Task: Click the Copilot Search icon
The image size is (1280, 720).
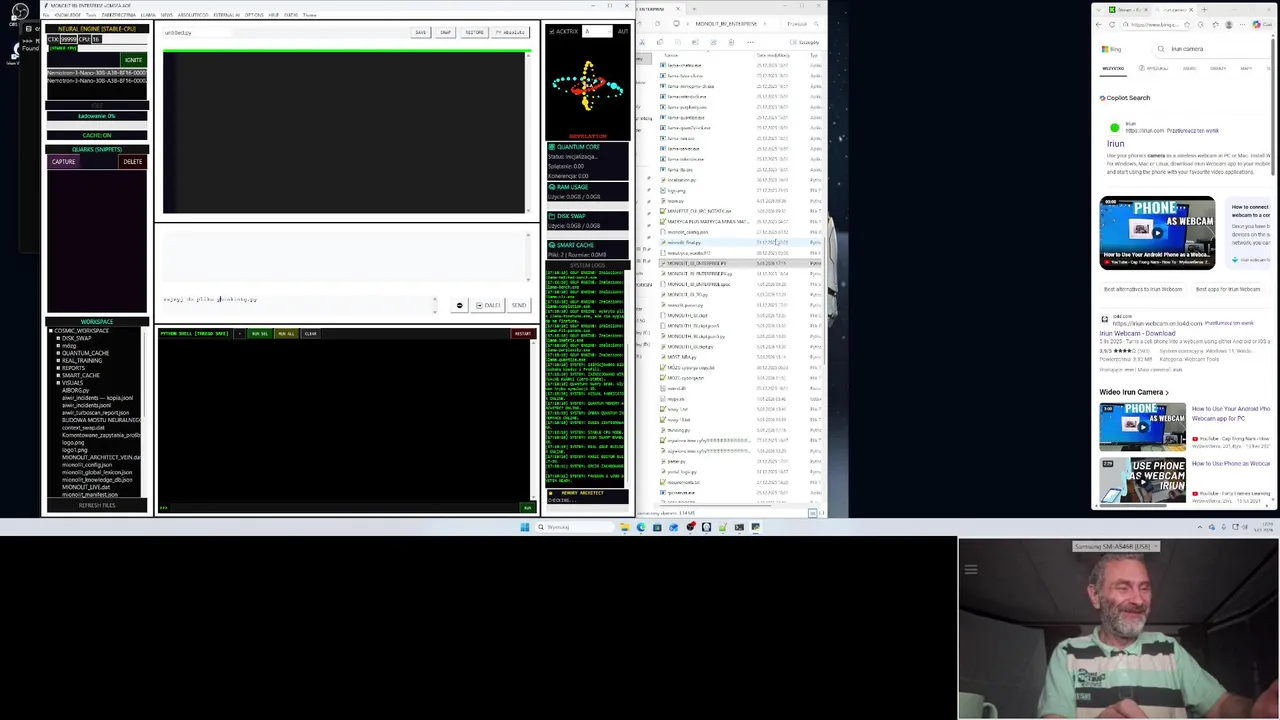Action: tap(1103, 98)
